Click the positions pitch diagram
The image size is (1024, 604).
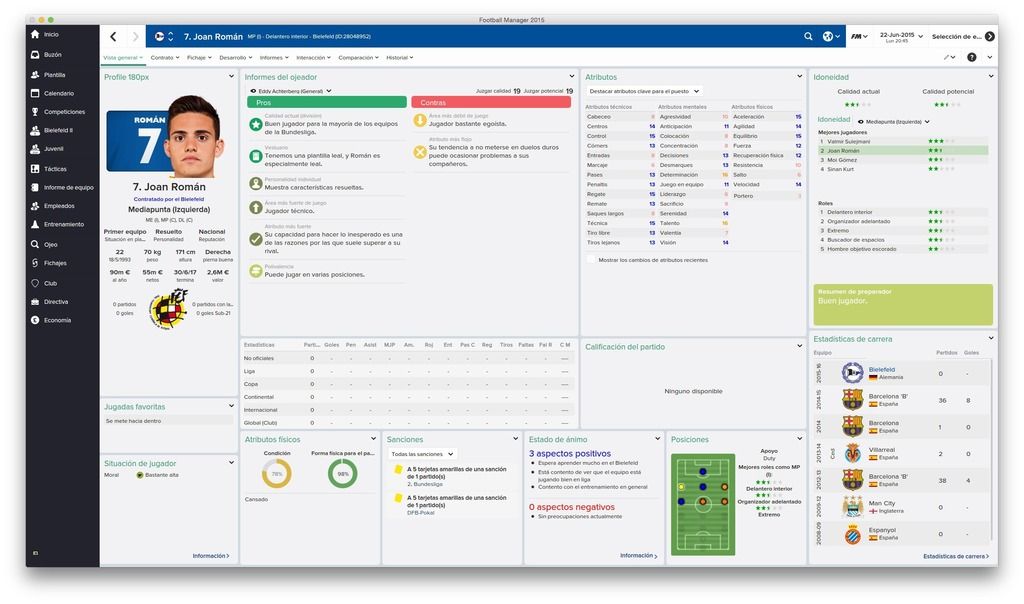[x=703, y=505]
